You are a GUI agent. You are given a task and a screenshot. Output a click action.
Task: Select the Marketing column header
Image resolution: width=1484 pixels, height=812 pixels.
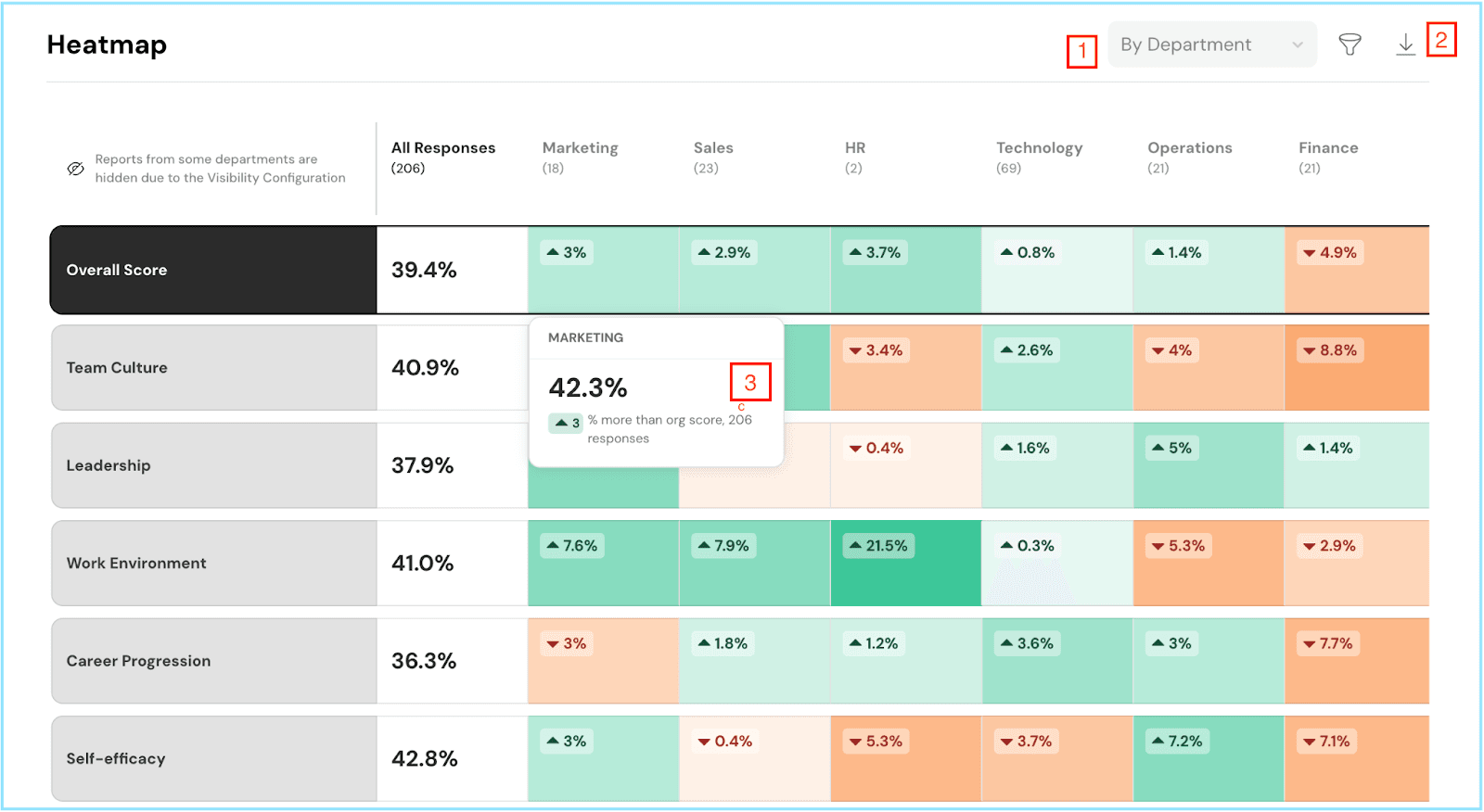click(580, 148)
